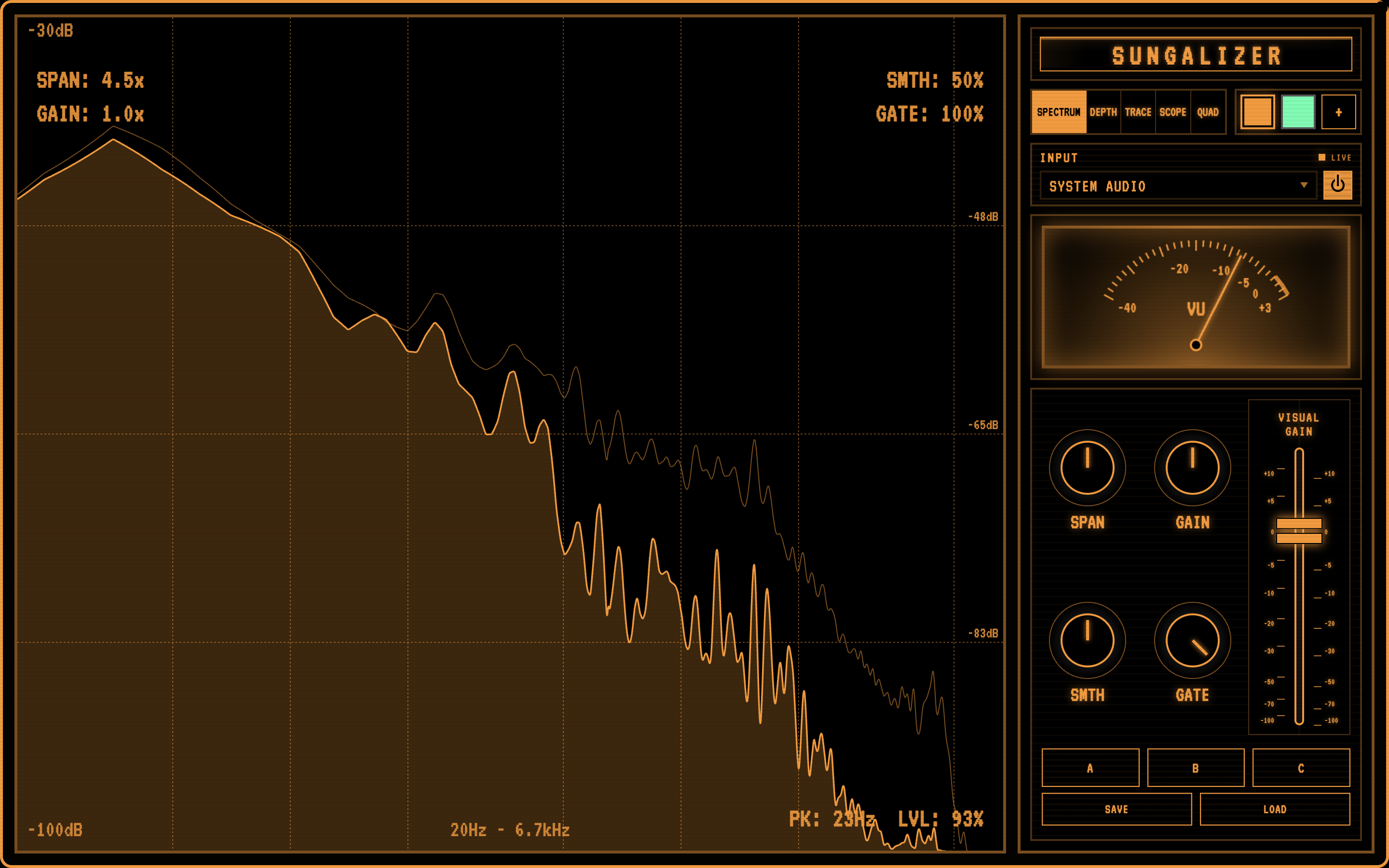This screenshot has width=1389, height=868.
Task: Switch to the DEPTH tab
Action: click(1103, 112)
